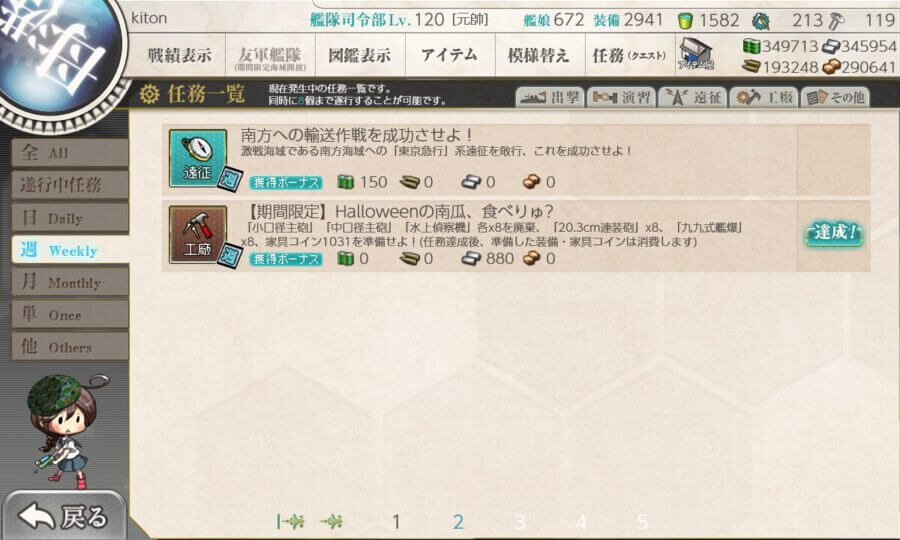
Task: Filter quests by 遠征 expedition category
Action: coord(693,98)
